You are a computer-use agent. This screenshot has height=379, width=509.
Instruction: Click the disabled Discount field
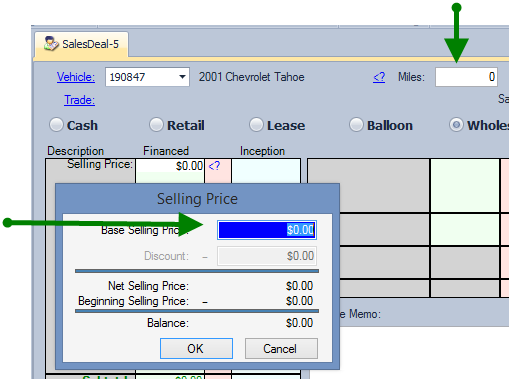[267, 256]
